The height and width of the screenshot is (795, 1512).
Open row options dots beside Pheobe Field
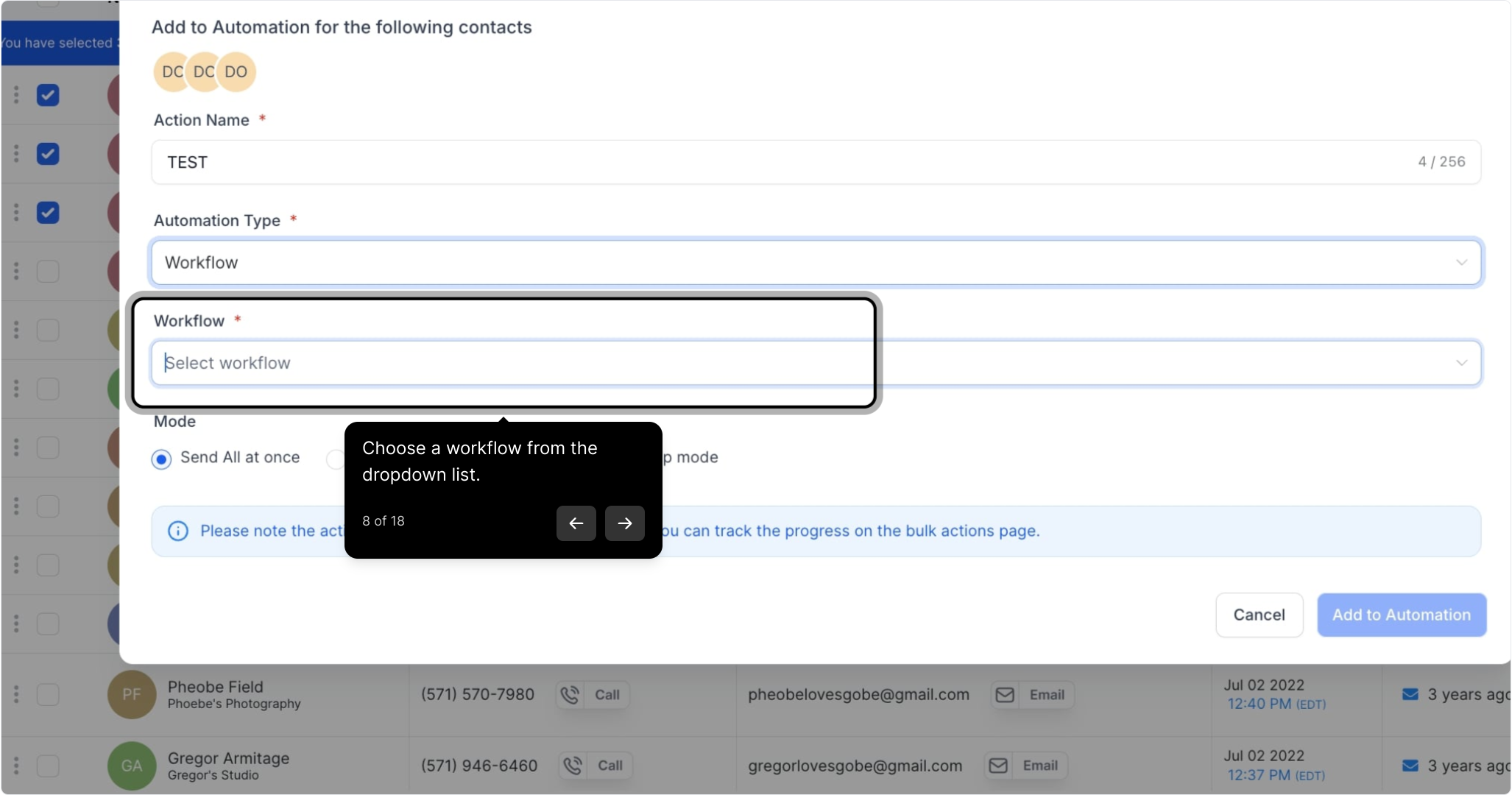point(16,694)
